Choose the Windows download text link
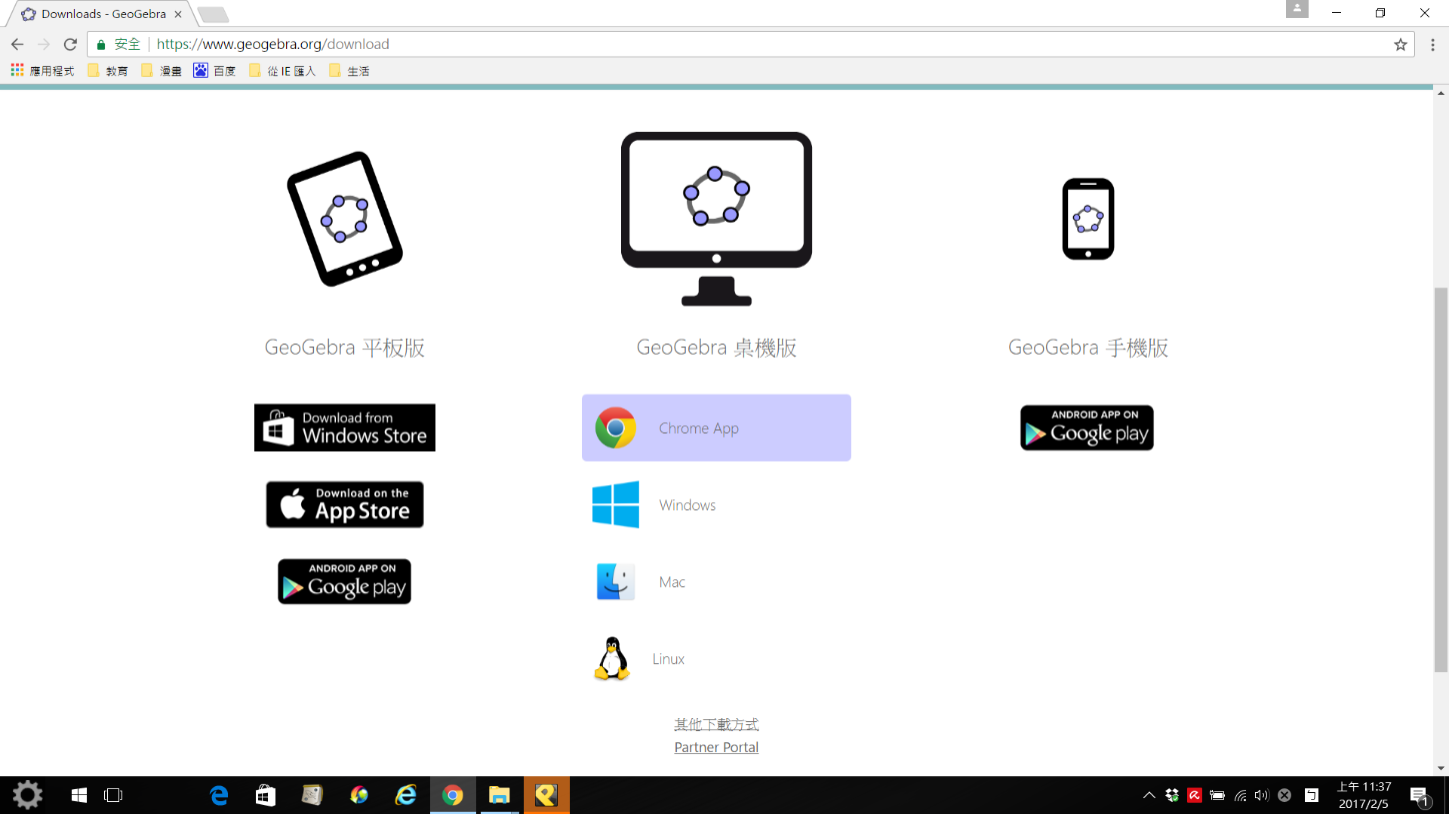The width and height of the screenshot is (1449, 814). pyautogui.click(x=687, y=505)
